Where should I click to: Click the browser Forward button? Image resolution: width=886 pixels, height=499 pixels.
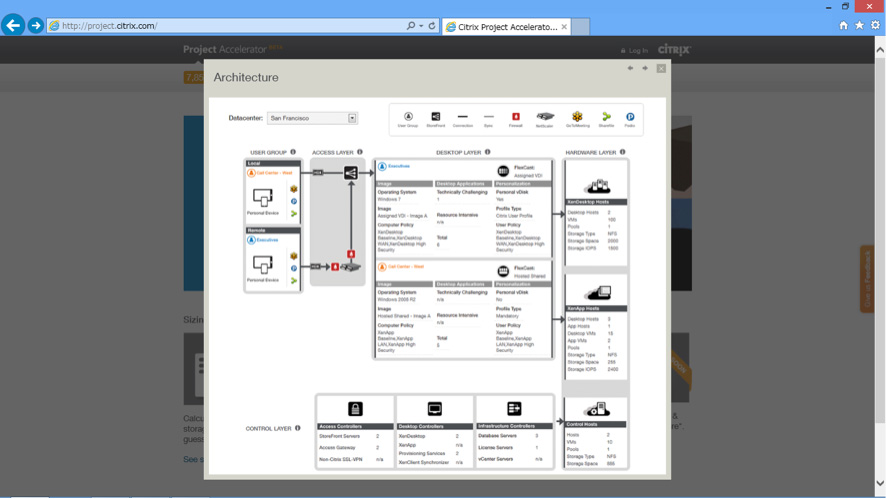36,25
